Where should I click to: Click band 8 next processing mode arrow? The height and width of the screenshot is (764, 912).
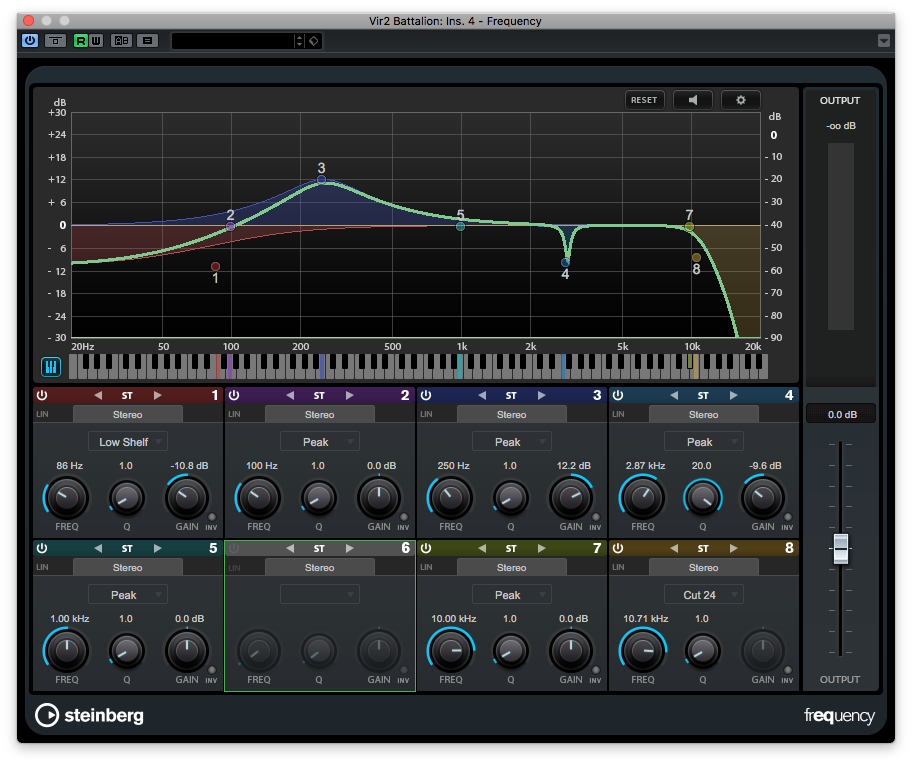pyautogui.click(x=733, y=548)
